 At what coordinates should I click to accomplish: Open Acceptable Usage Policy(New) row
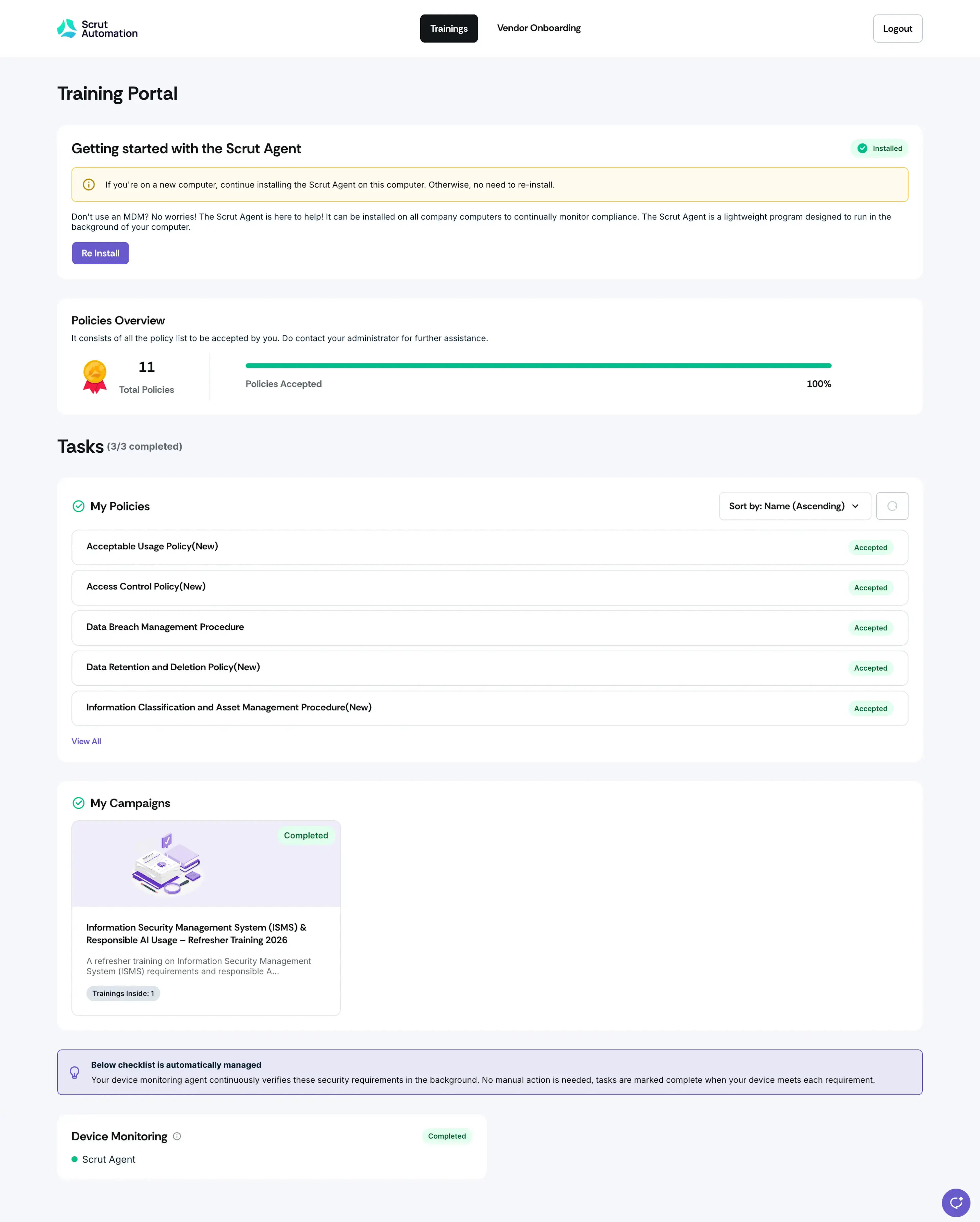(490, 548)
